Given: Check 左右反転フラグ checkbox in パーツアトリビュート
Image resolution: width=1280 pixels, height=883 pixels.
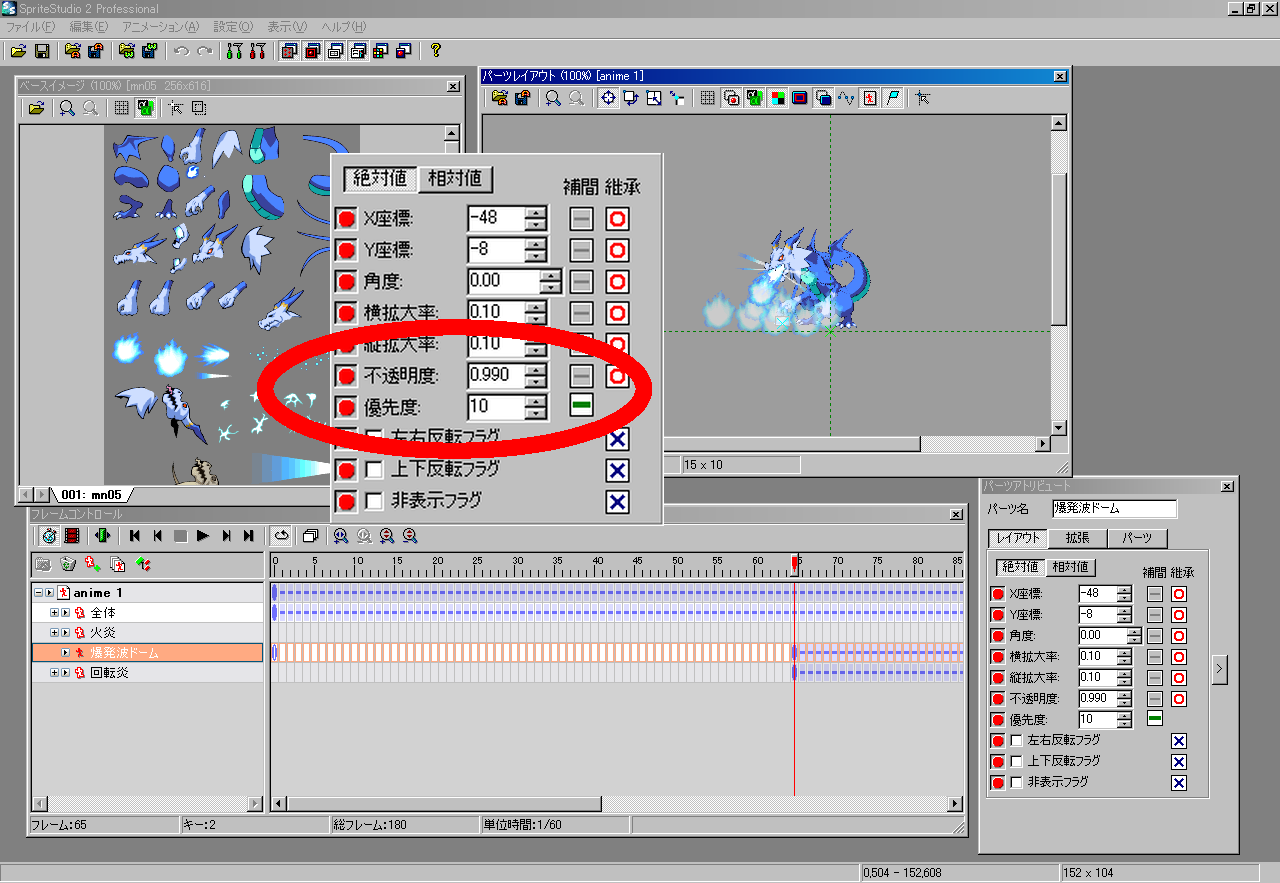Looking at the screenshot, I should coord(1017,741).
